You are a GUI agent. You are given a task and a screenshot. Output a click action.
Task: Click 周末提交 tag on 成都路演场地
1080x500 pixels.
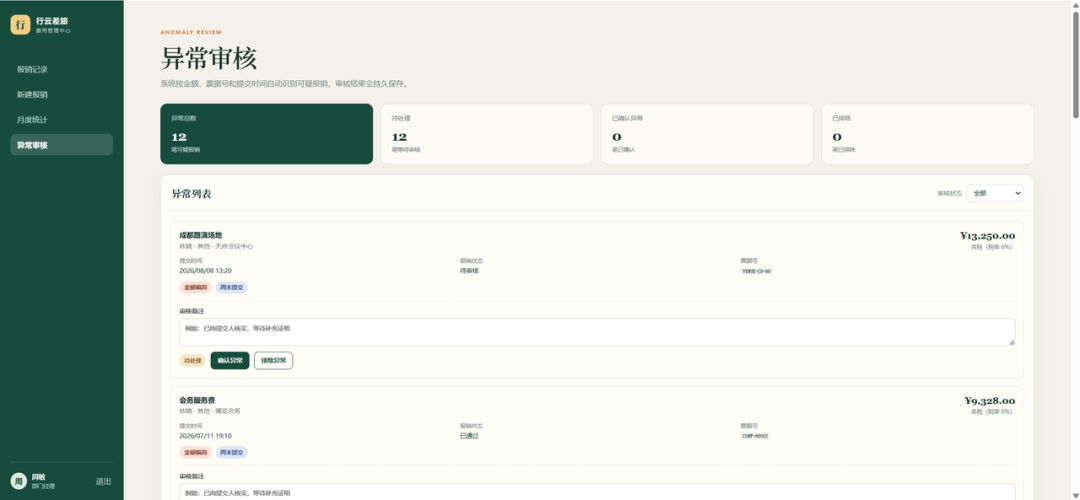click(231, 287)
